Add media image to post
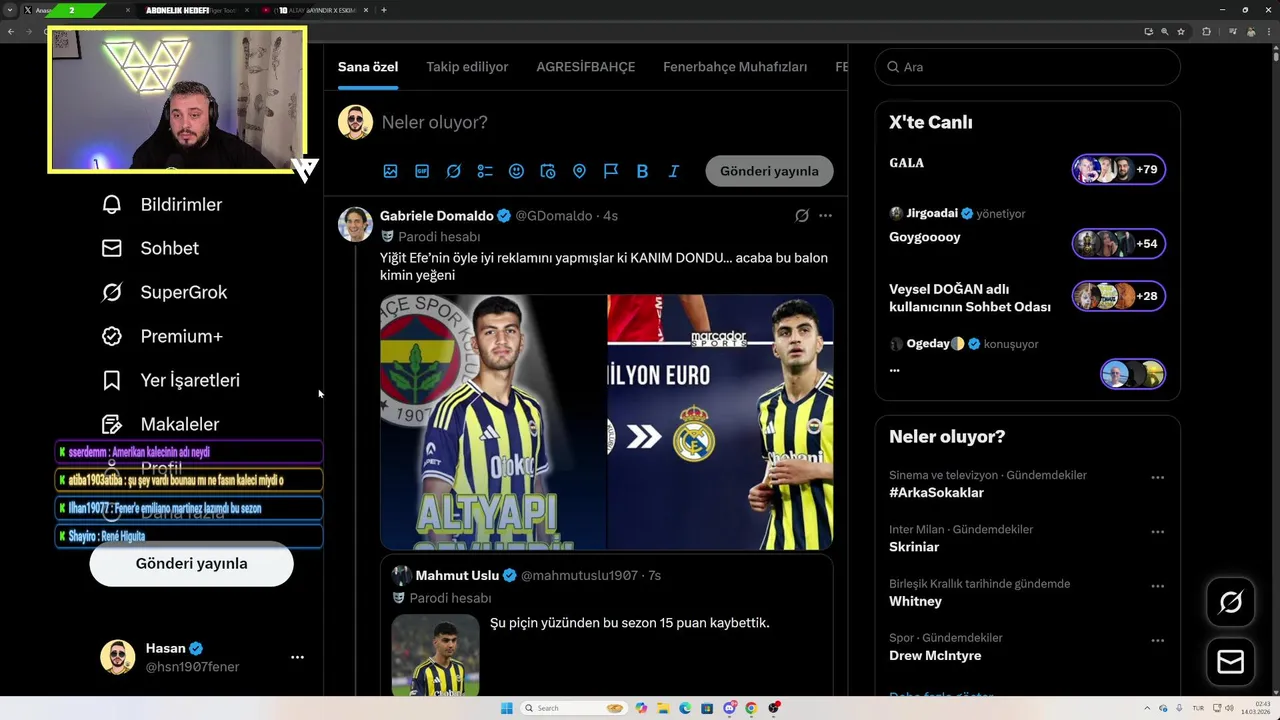Screen dimensions: 1280x720 click(390, 171)
